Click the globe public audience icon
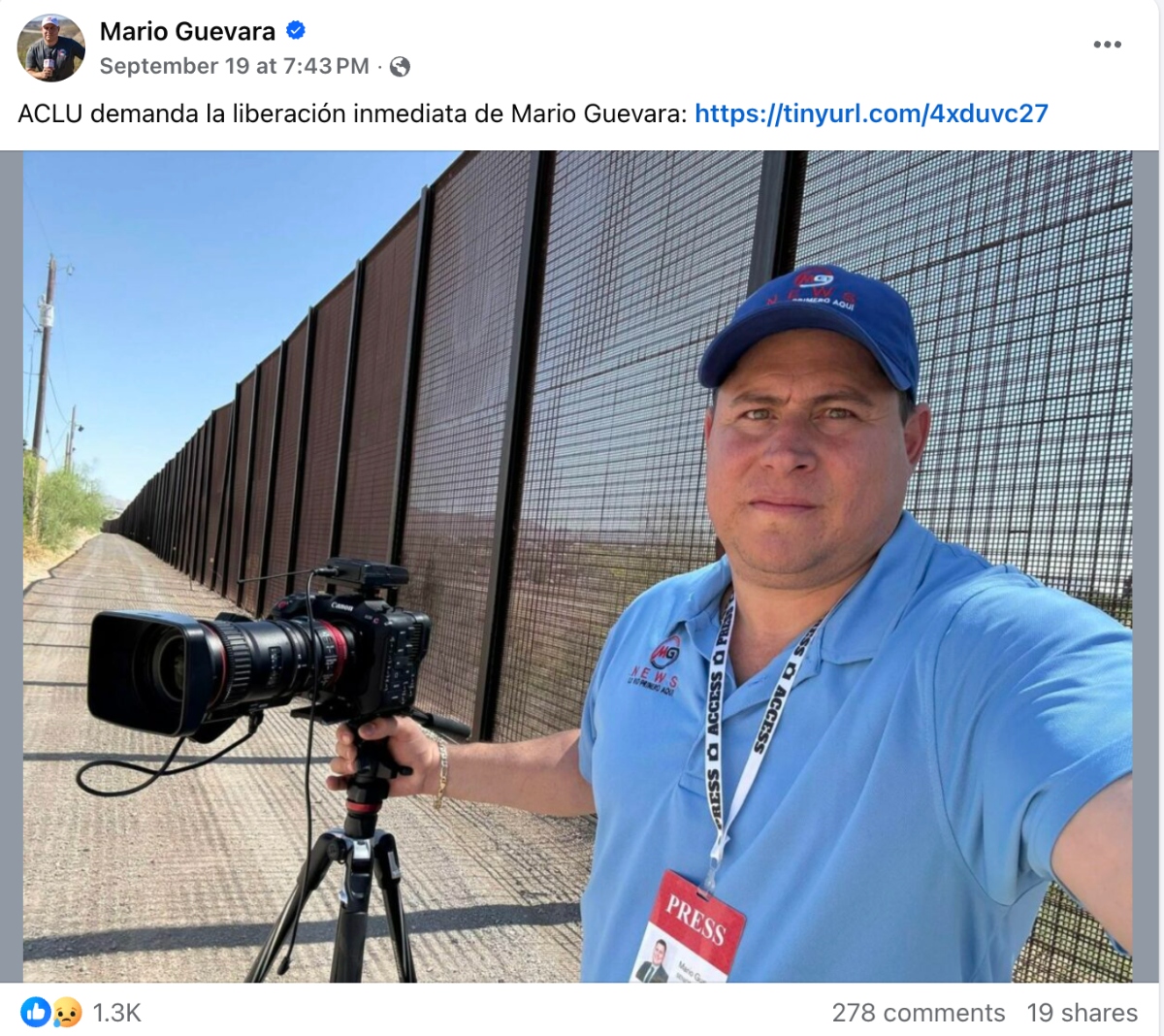This screenshot has height=1036, width=1164. click(400, 67)
